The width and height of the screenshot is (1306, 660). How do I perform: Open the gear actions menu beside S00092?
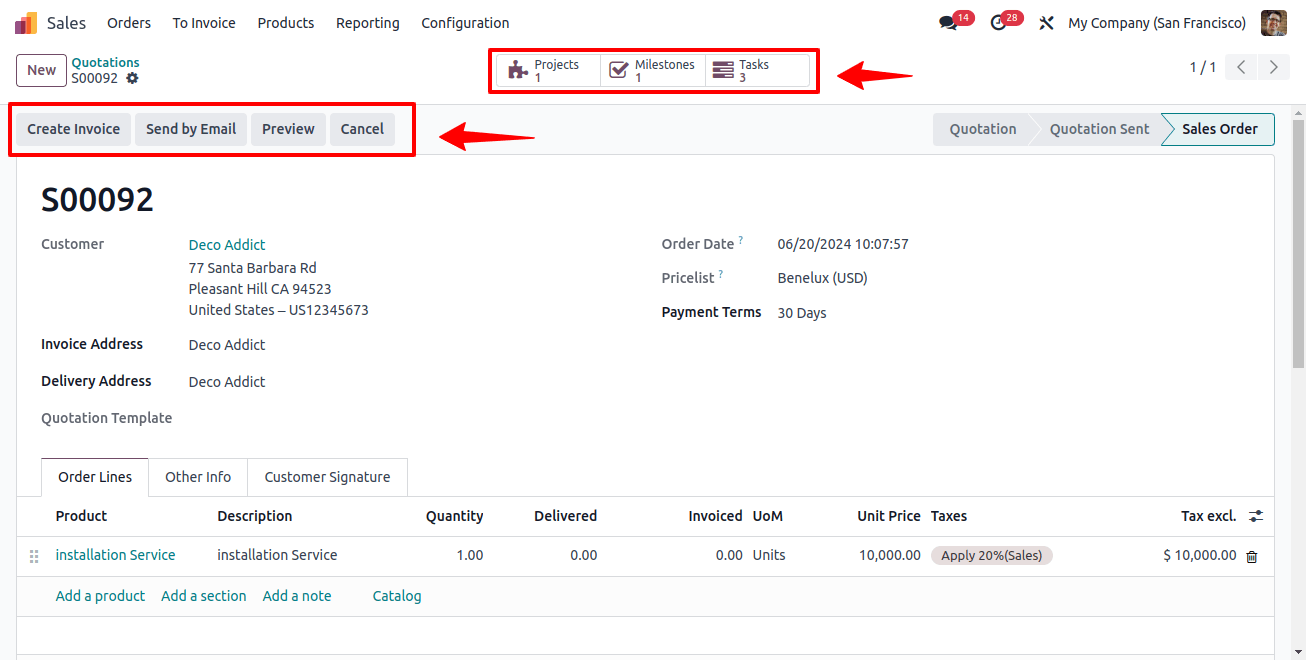point(132,78)
